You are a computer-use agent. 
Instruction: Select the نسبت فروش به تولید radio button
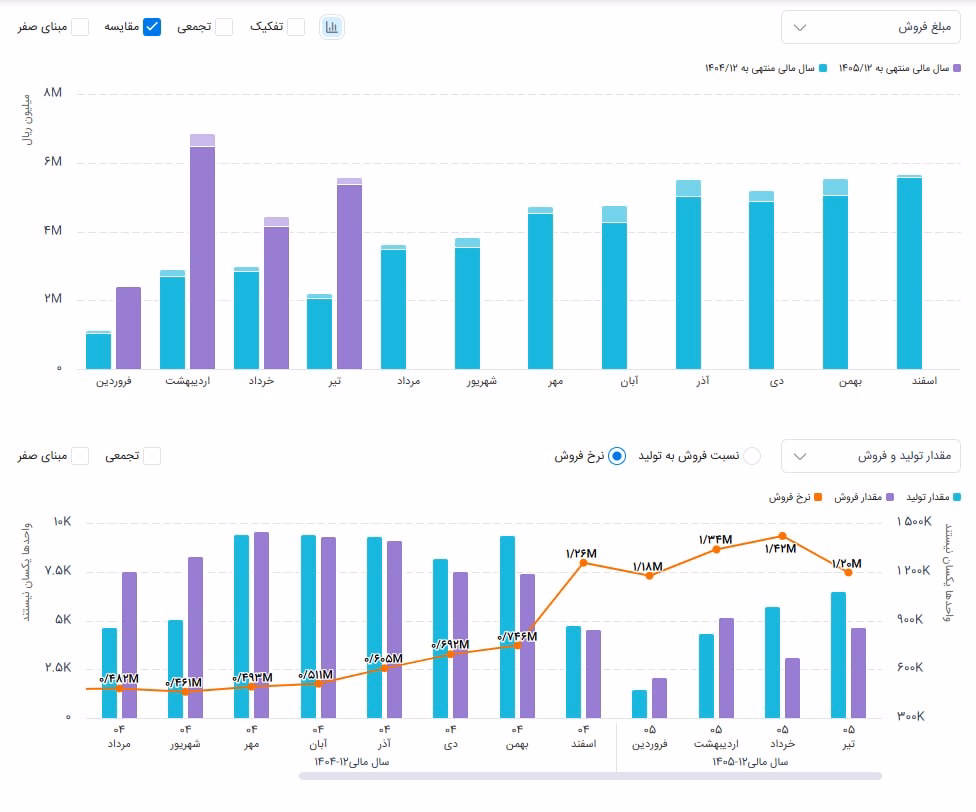coord(752,456)
